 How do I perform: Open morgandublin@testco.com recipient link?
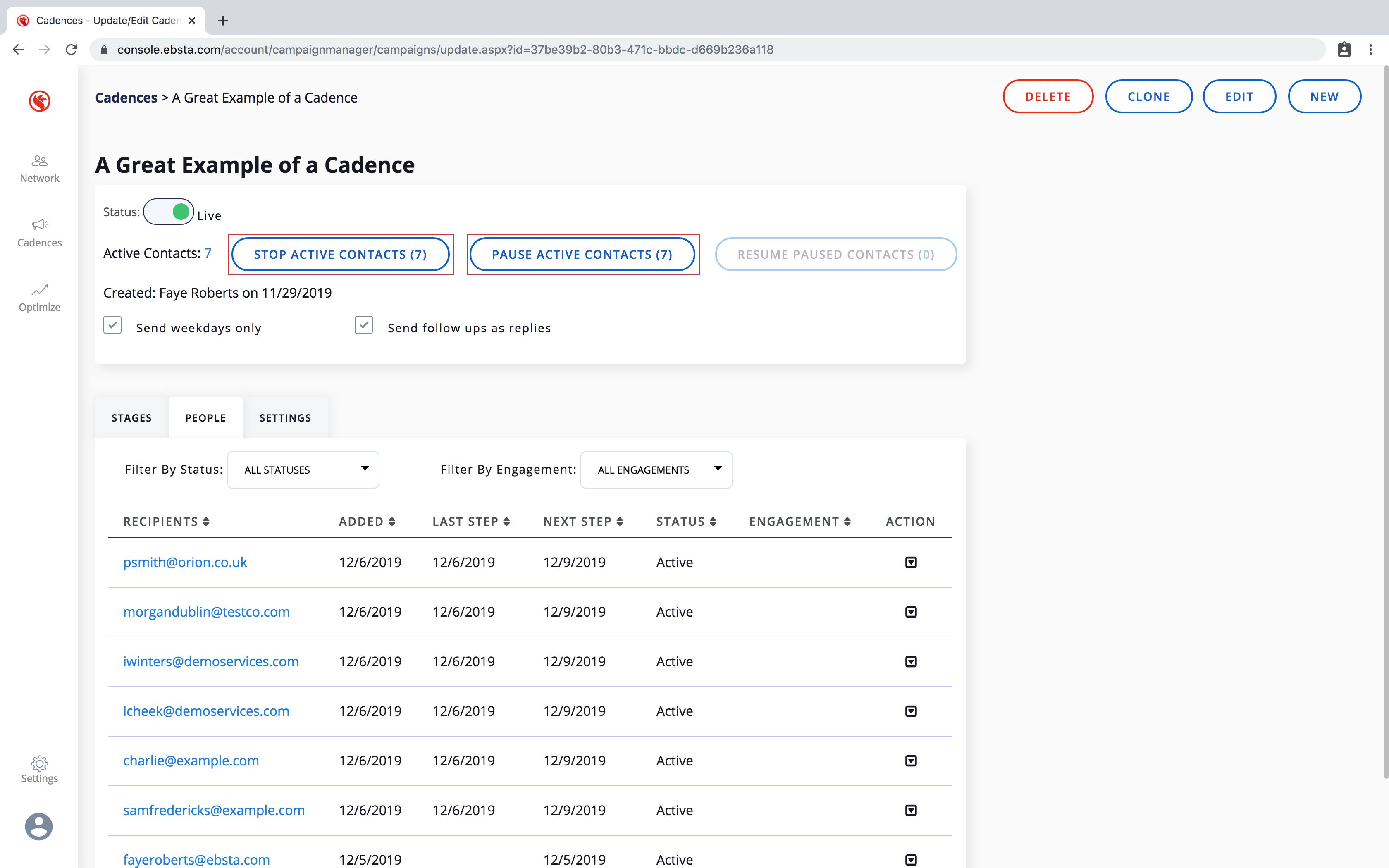206,612
